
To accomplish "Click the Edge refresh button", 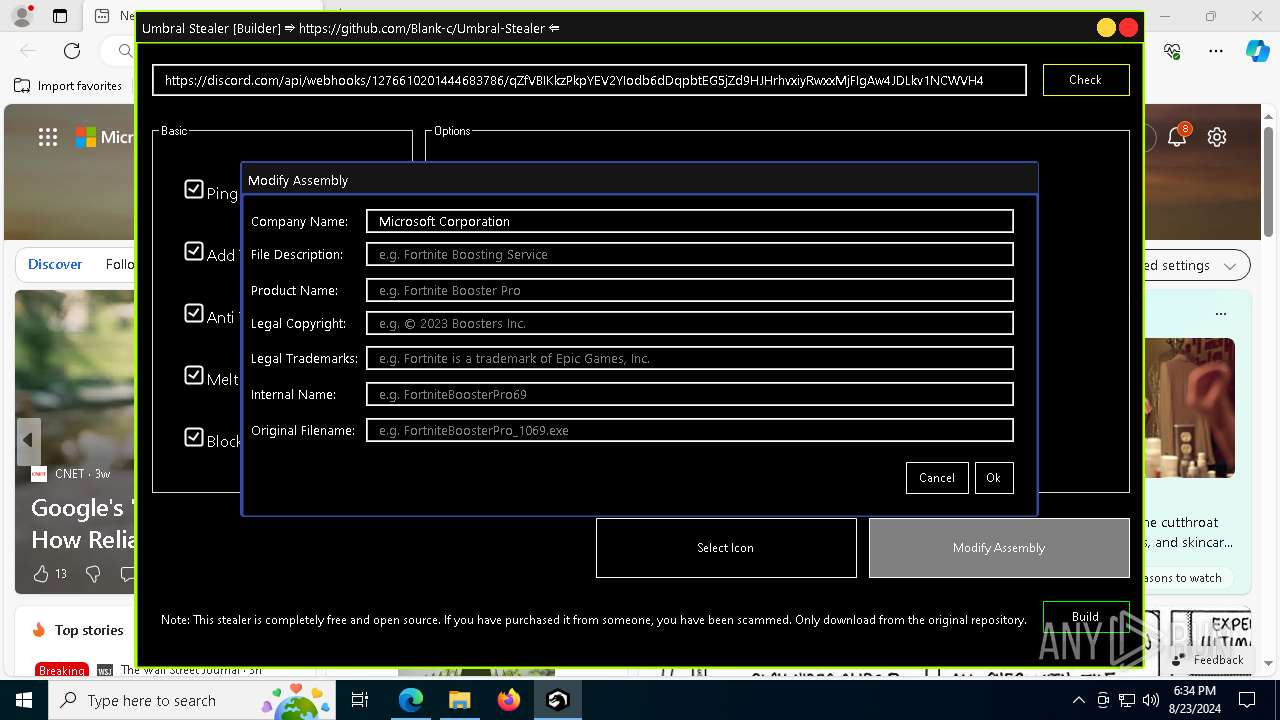I will (72, 51).
